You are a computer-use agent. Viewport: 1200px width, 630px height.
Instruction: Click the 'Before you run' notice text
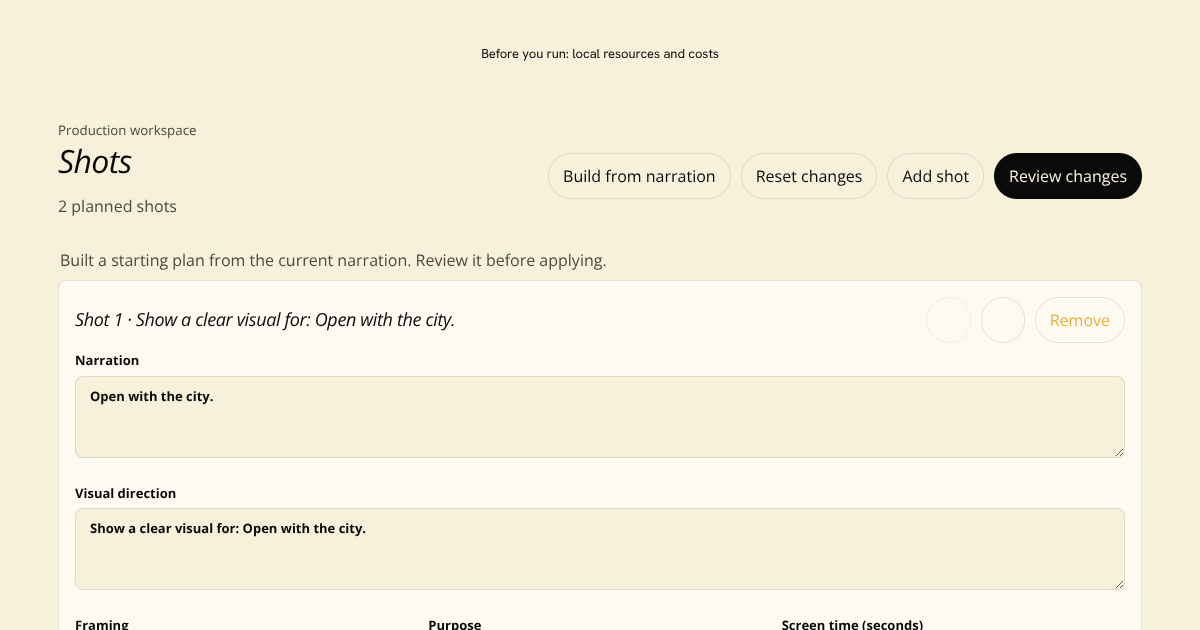click(x=600, y=54)
